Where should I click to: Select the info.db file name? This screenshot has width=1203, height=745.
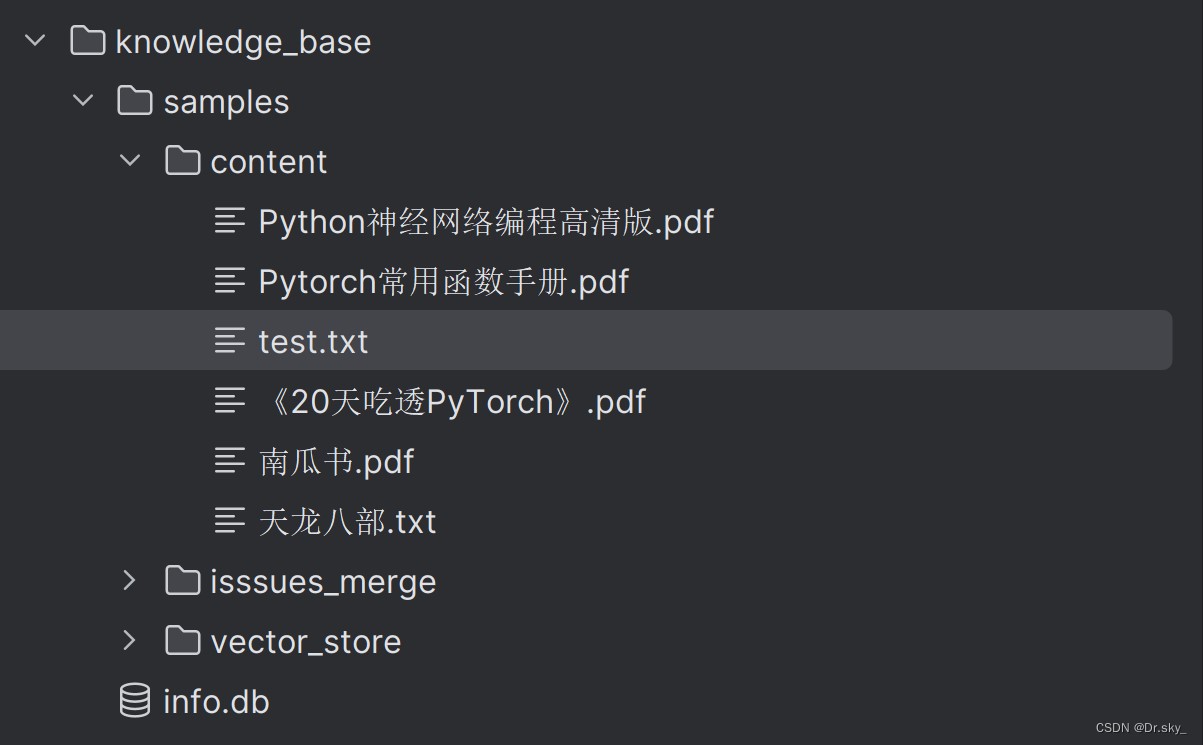pos(216,701)
